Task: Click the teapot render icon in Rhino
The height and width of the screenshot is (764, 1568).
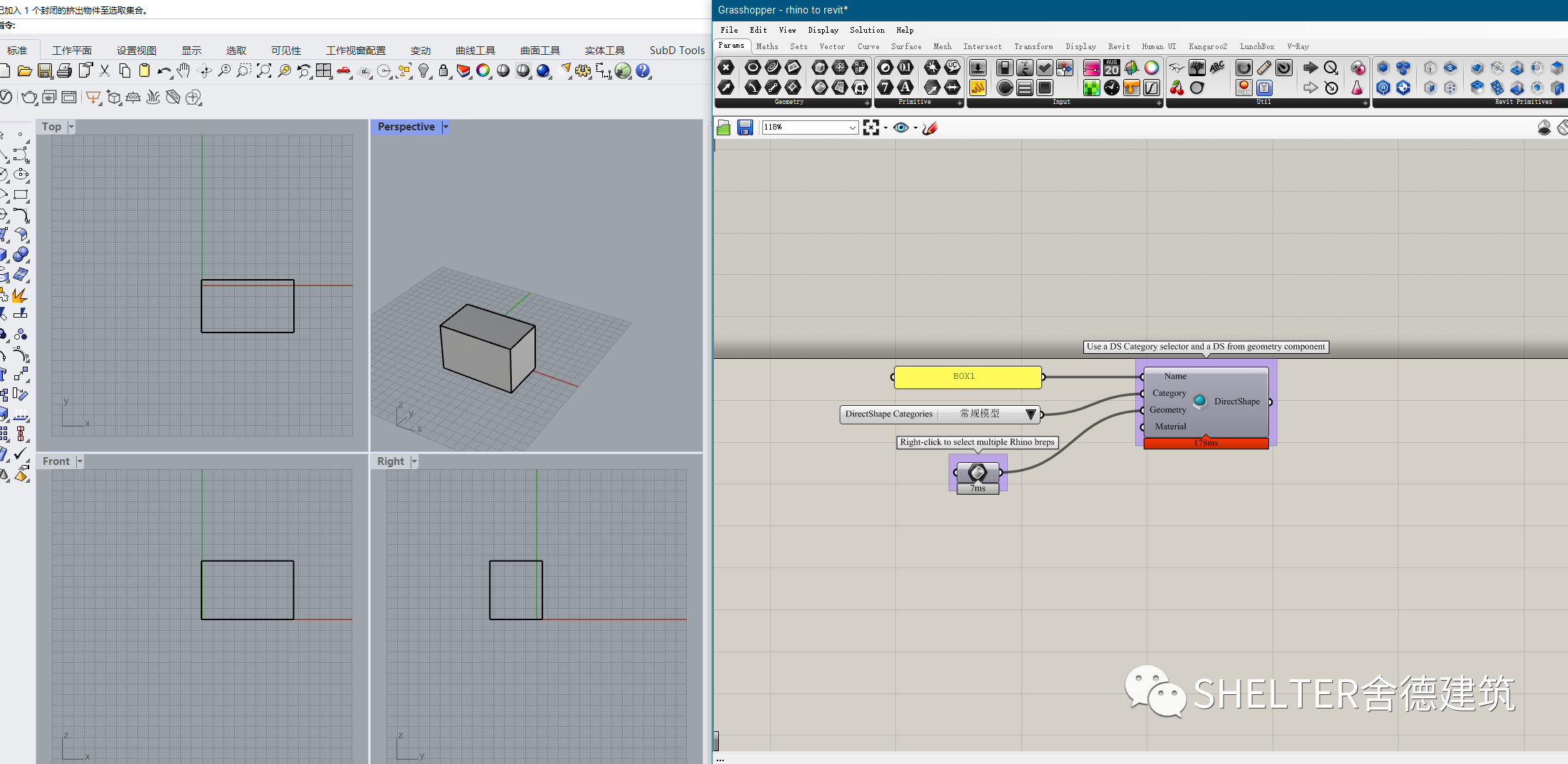Action: 29,97
